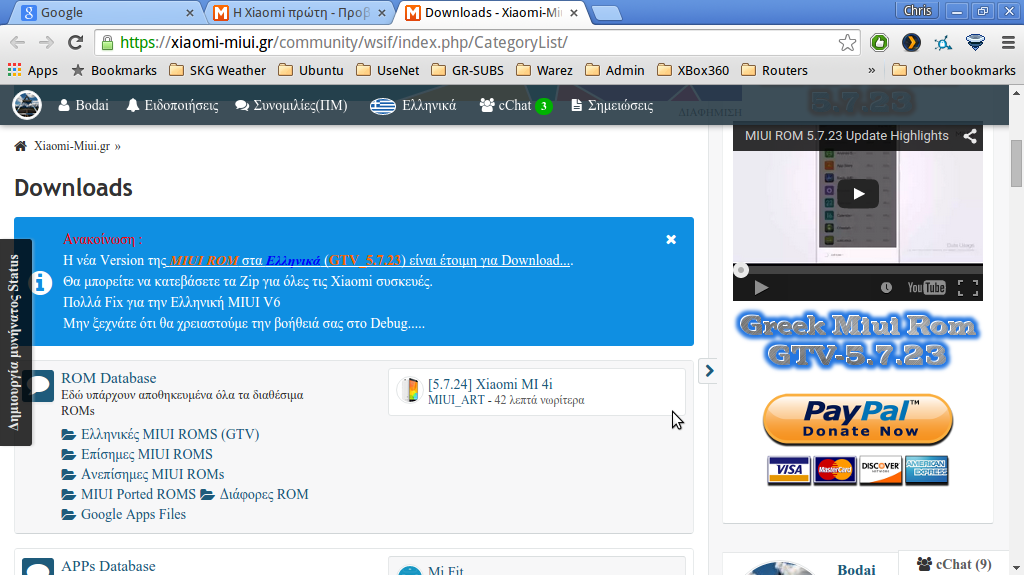Open the Bookmarks star folder
Screen dimensions: 1024x575
click(x=114, y=70)
